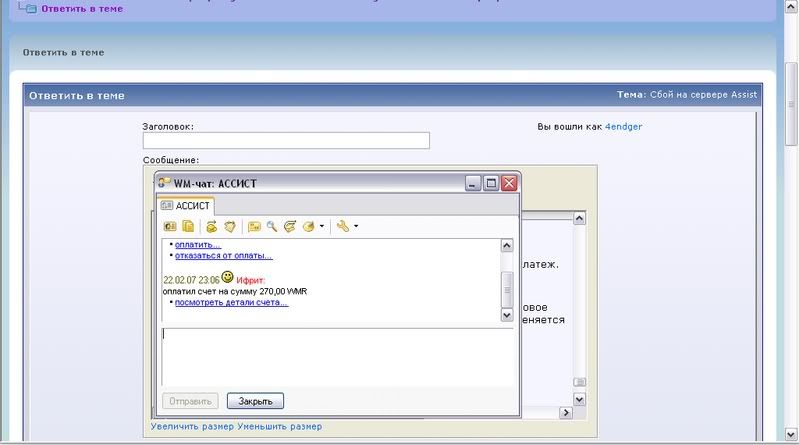The height and width of the screenshot is (445, 799).
Task: Click the Отправить button
Action: 190,401
